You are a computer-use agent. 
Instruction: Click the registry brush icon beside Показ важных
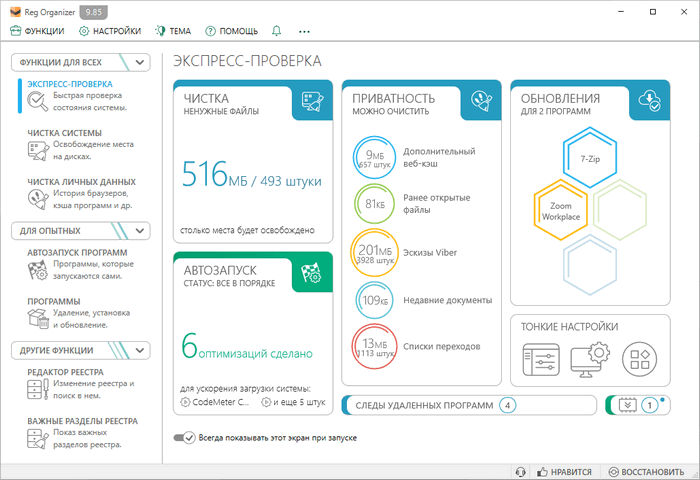tap(38, 438)
